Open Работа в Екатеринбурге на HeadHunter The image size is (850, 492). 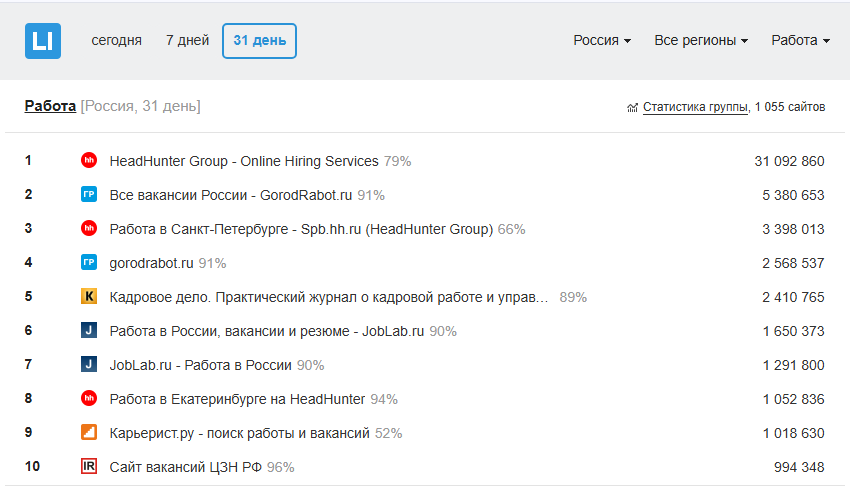click(x=237, y=400)
